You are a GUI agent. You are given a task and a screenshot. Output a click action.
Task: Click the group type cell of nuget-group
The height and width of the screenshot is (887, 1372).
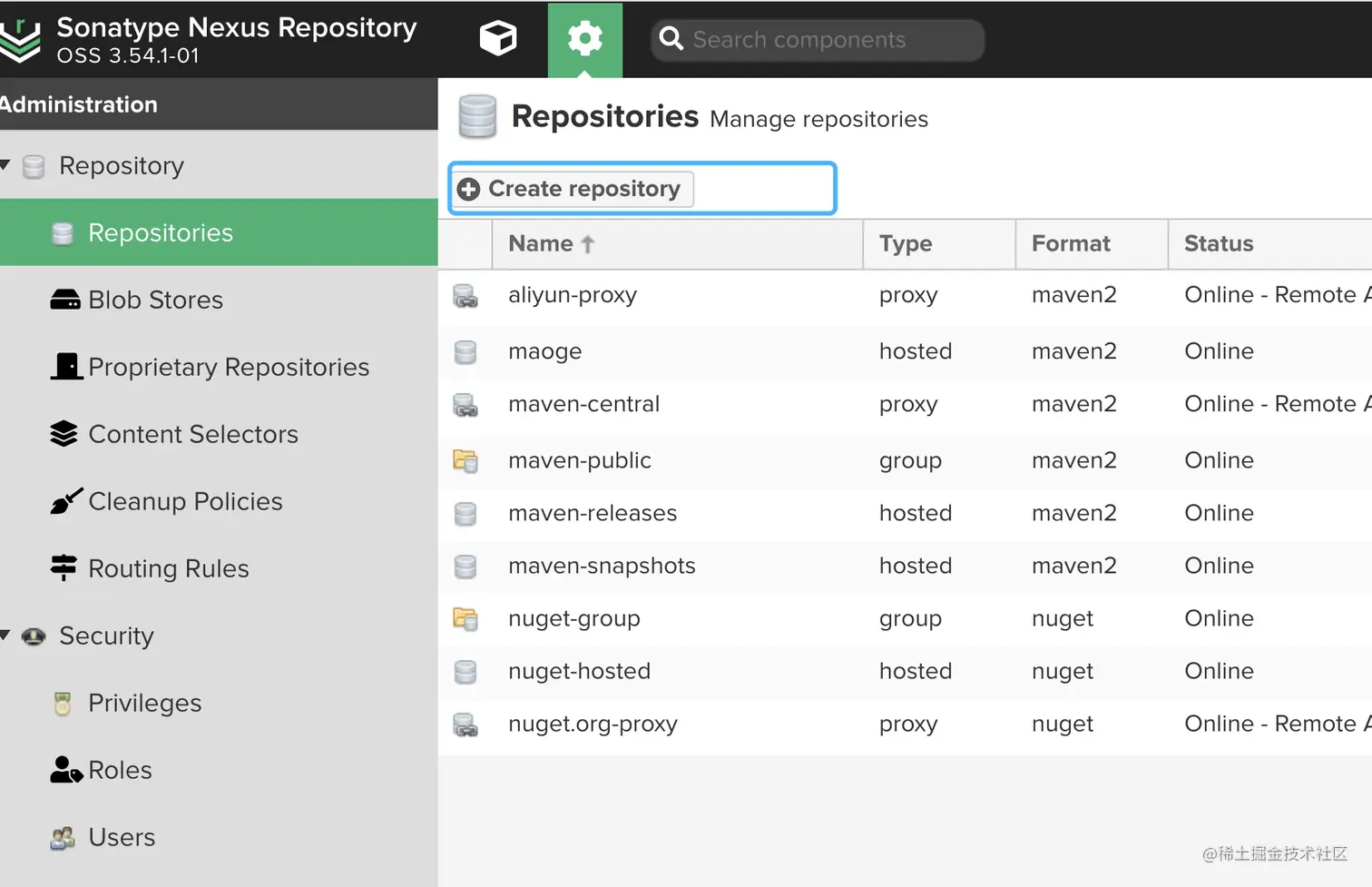[910, 619]
